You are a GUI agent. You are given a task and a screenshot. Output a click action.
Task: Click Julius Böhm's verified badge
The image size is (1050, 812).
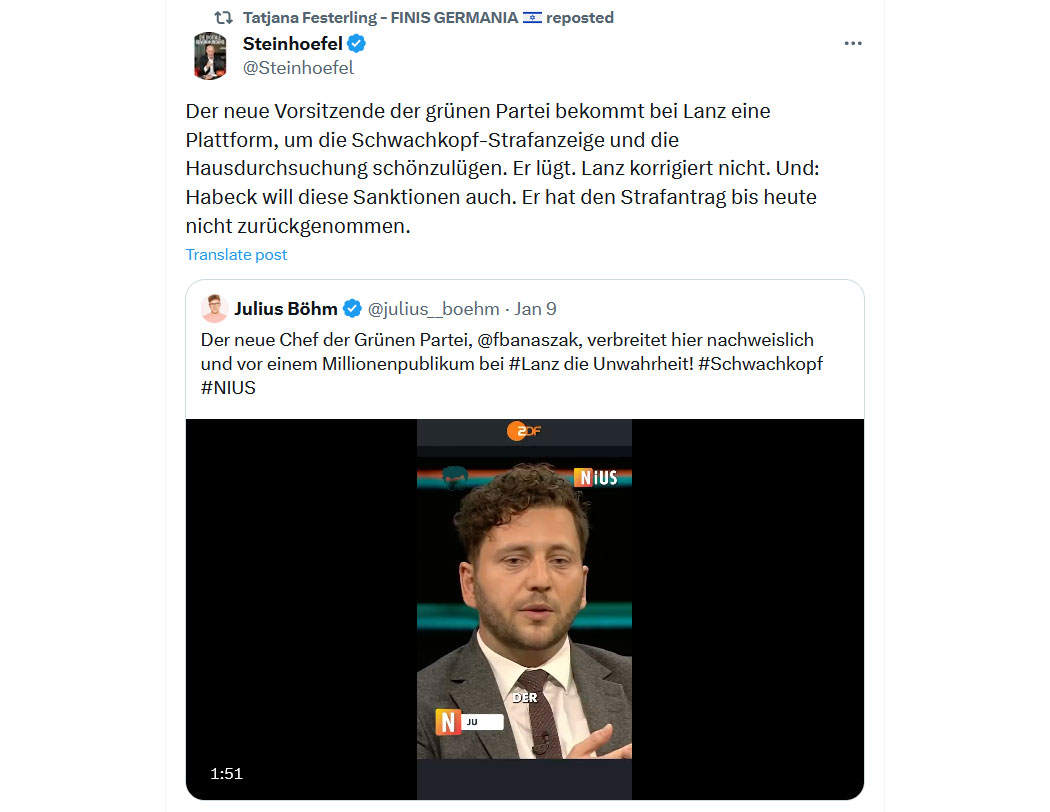pos(352,309)
